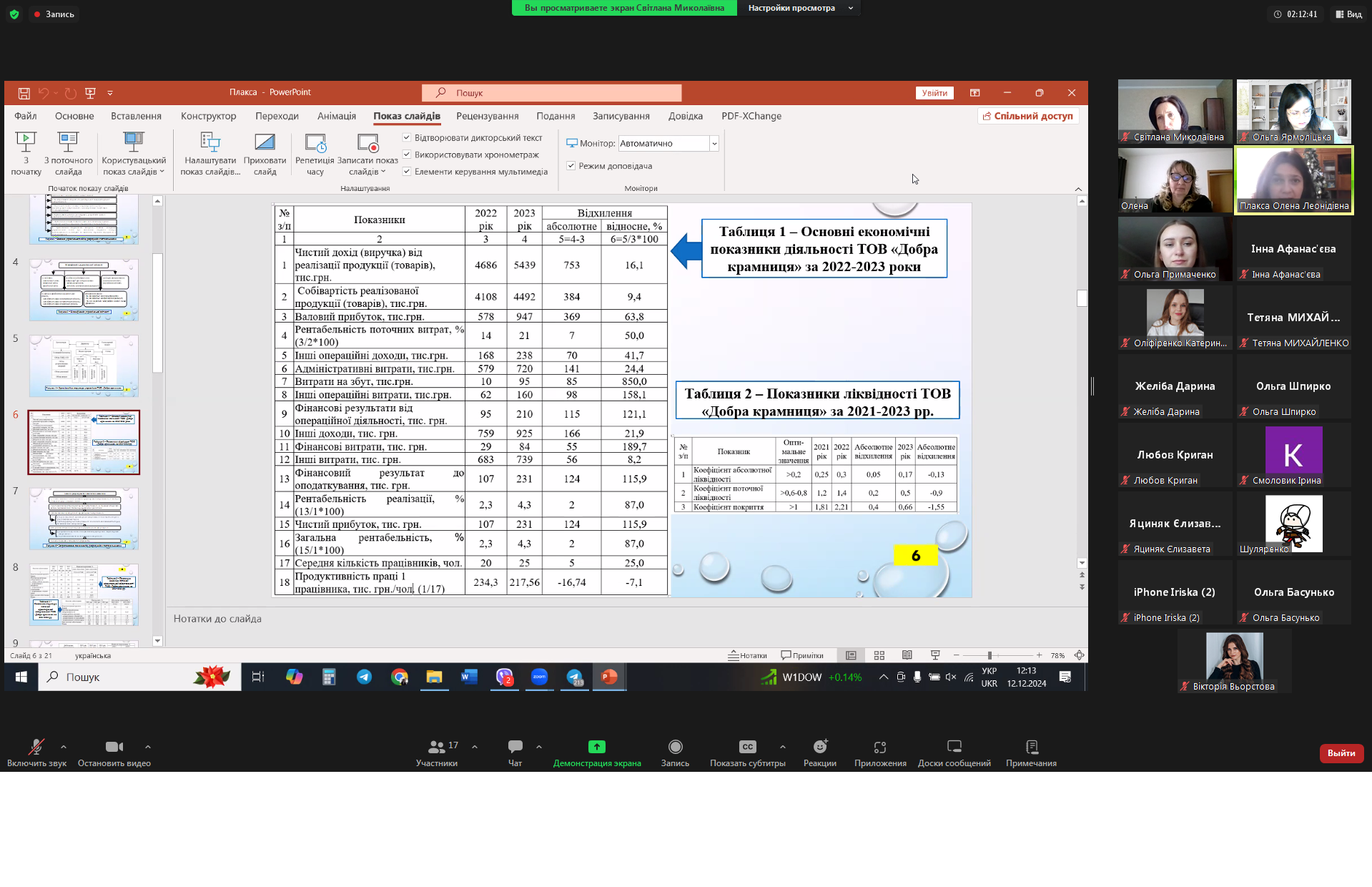Click the Вид view button in Zoom

coord(1349,14)
